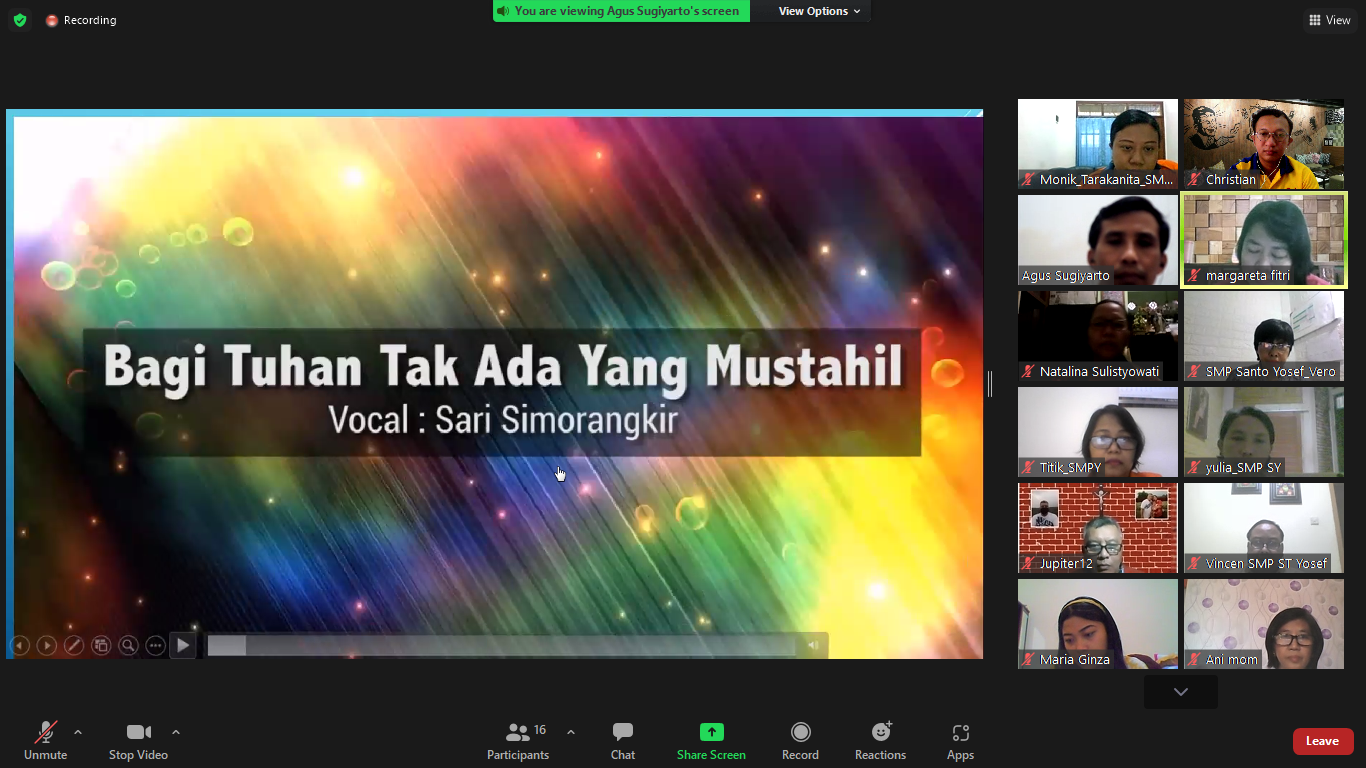This screenshot has height=768, width=1366.
Task: Expand participants options caret
Action: pos(571,732)
